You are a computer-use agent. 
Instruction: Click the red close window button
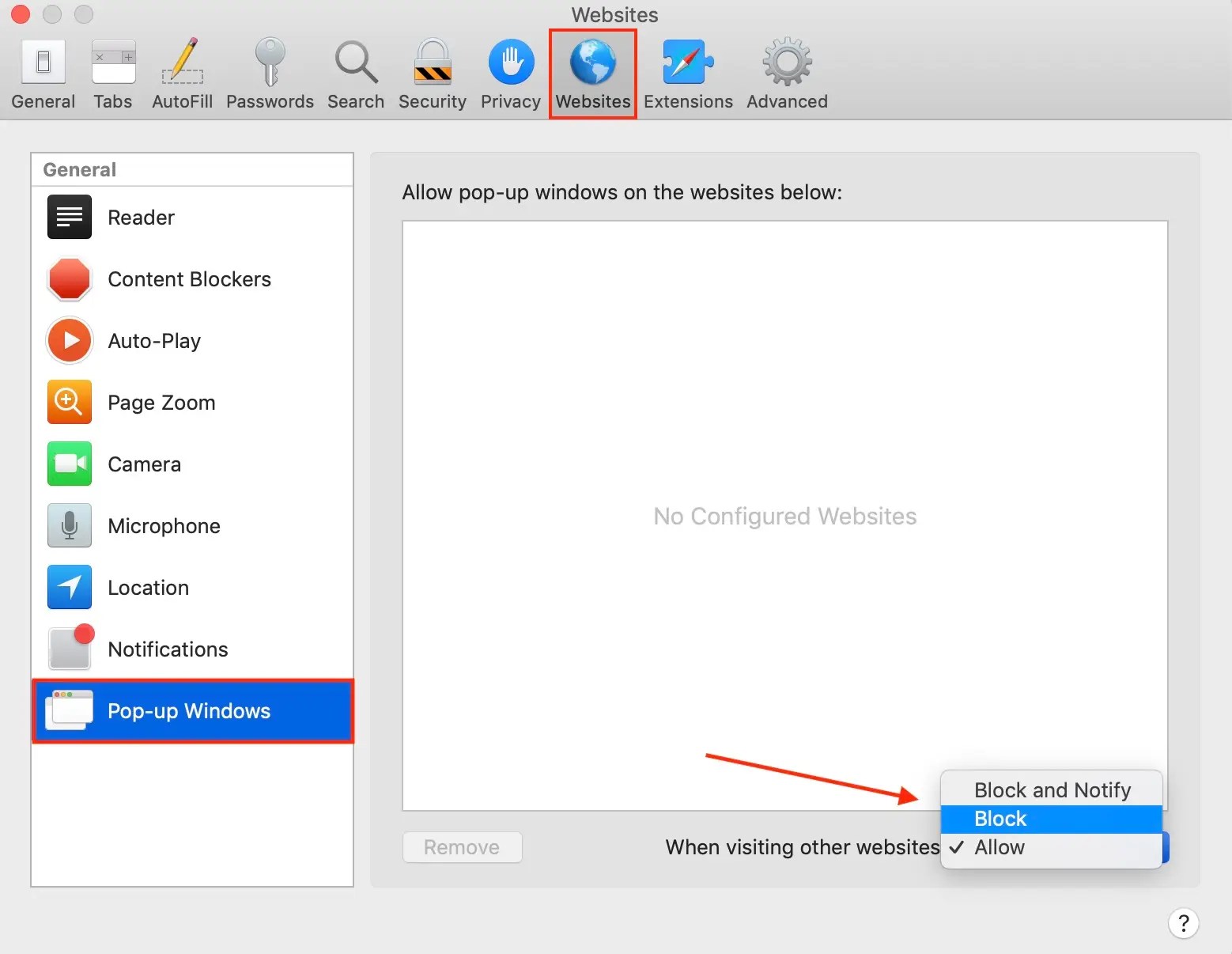tap(21, 14)
